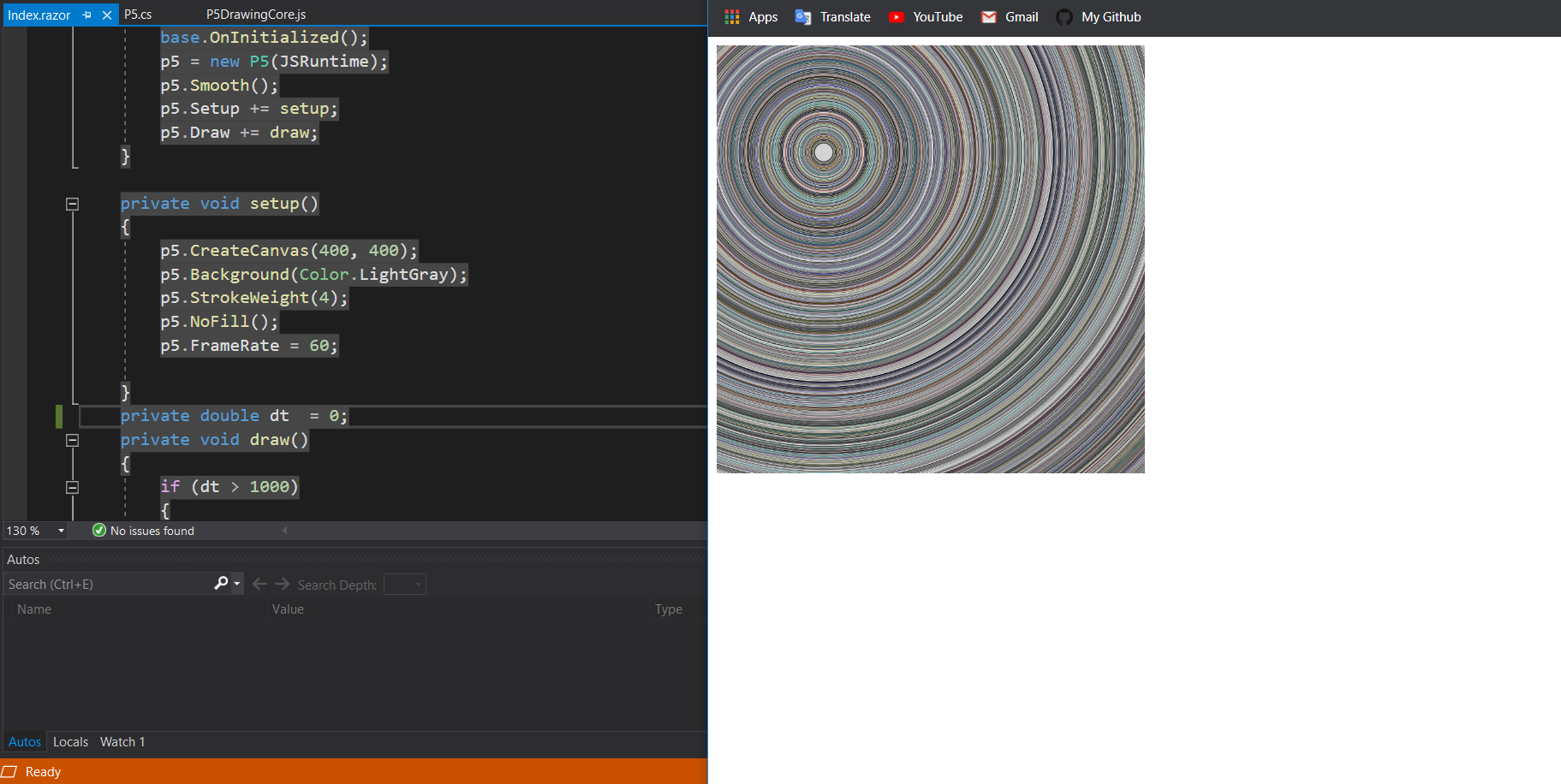Open the Google Apps grid icon
The width and height of the screenshot is (1561, 784).
coord(732,16)
